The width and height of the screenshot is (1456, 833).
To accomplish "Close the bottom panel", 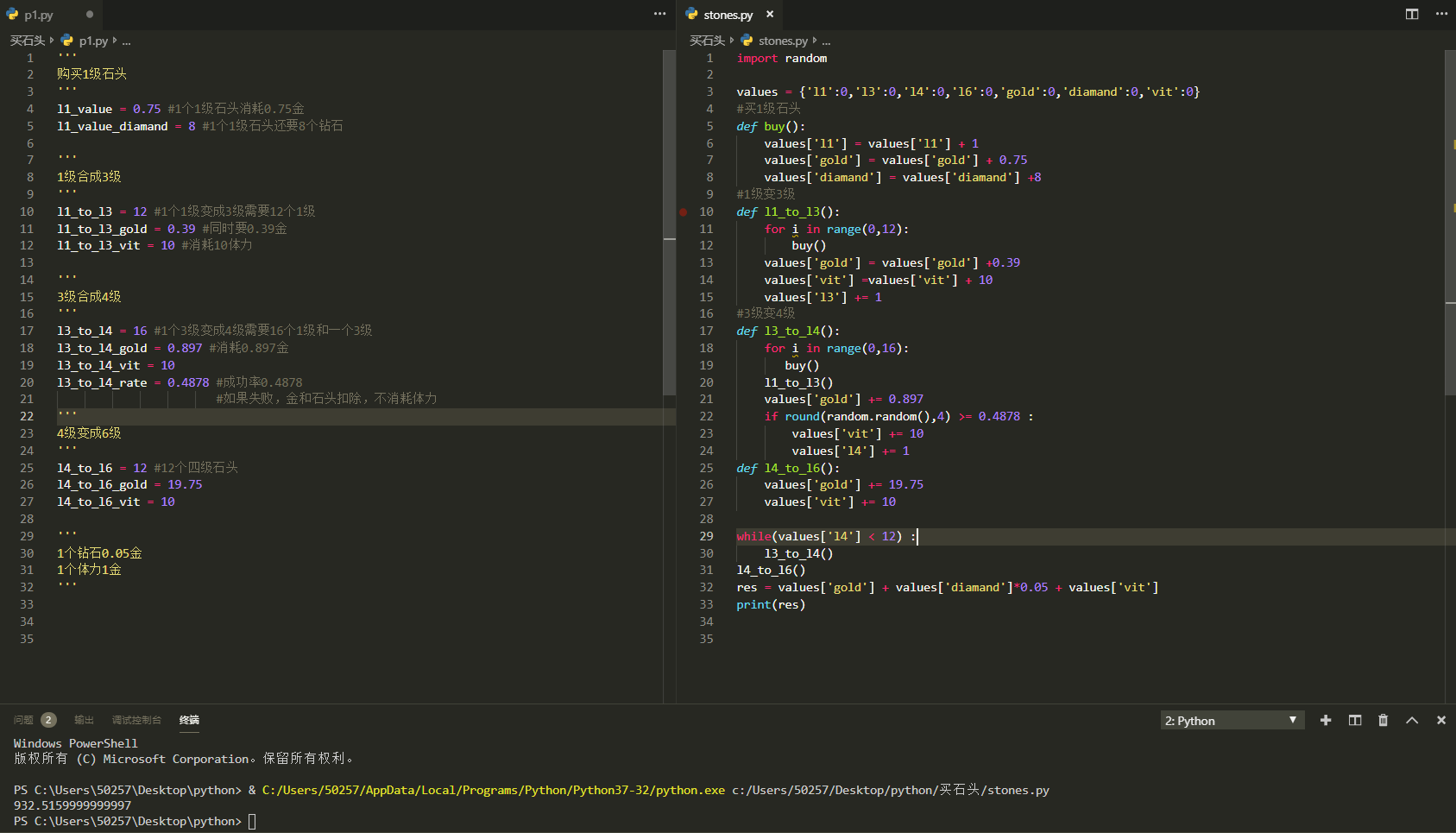I will pyautogui.click(x=1440, y=720).
